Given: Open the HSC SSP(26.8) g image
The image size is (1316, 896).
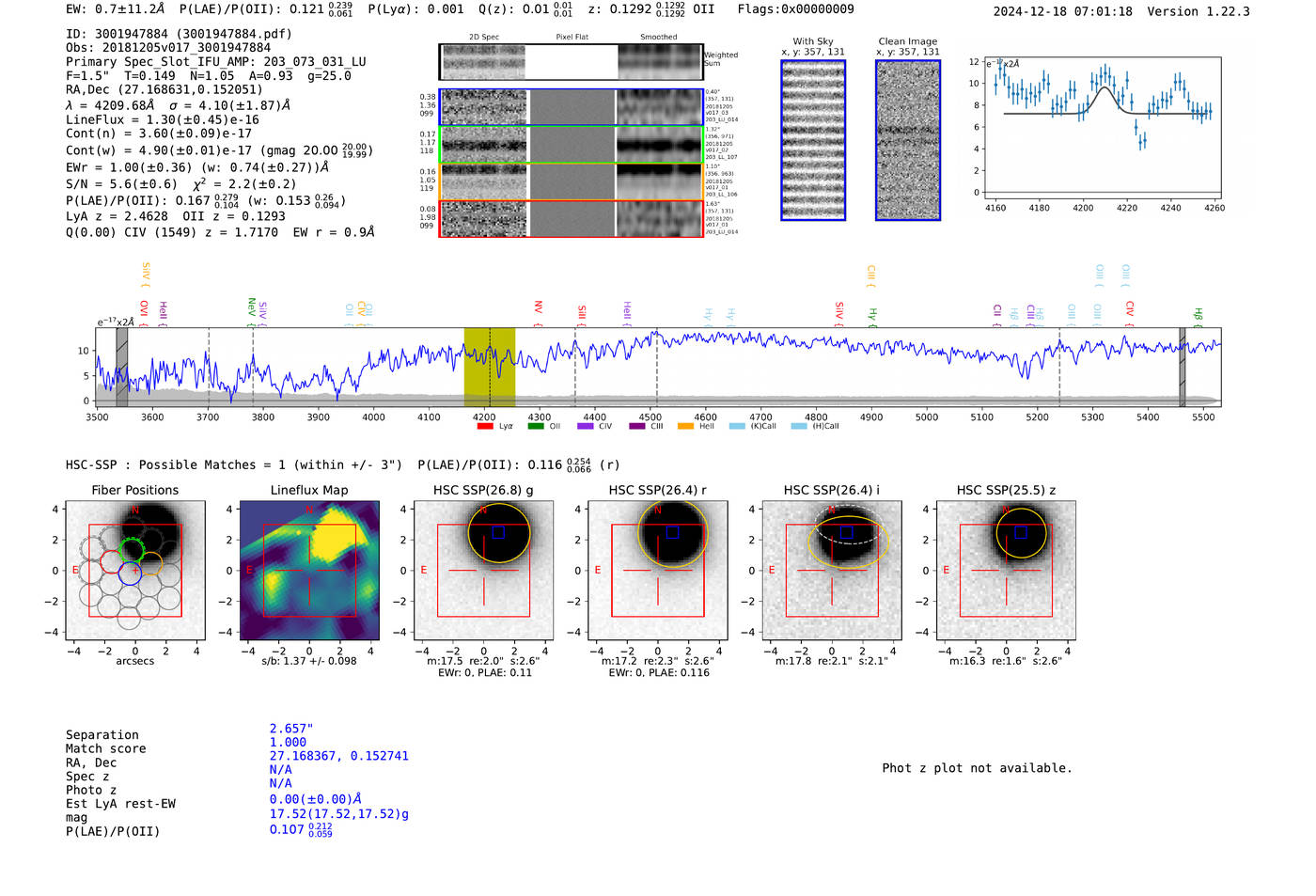Looking at the screenshot, I should [x=483, y=571].
